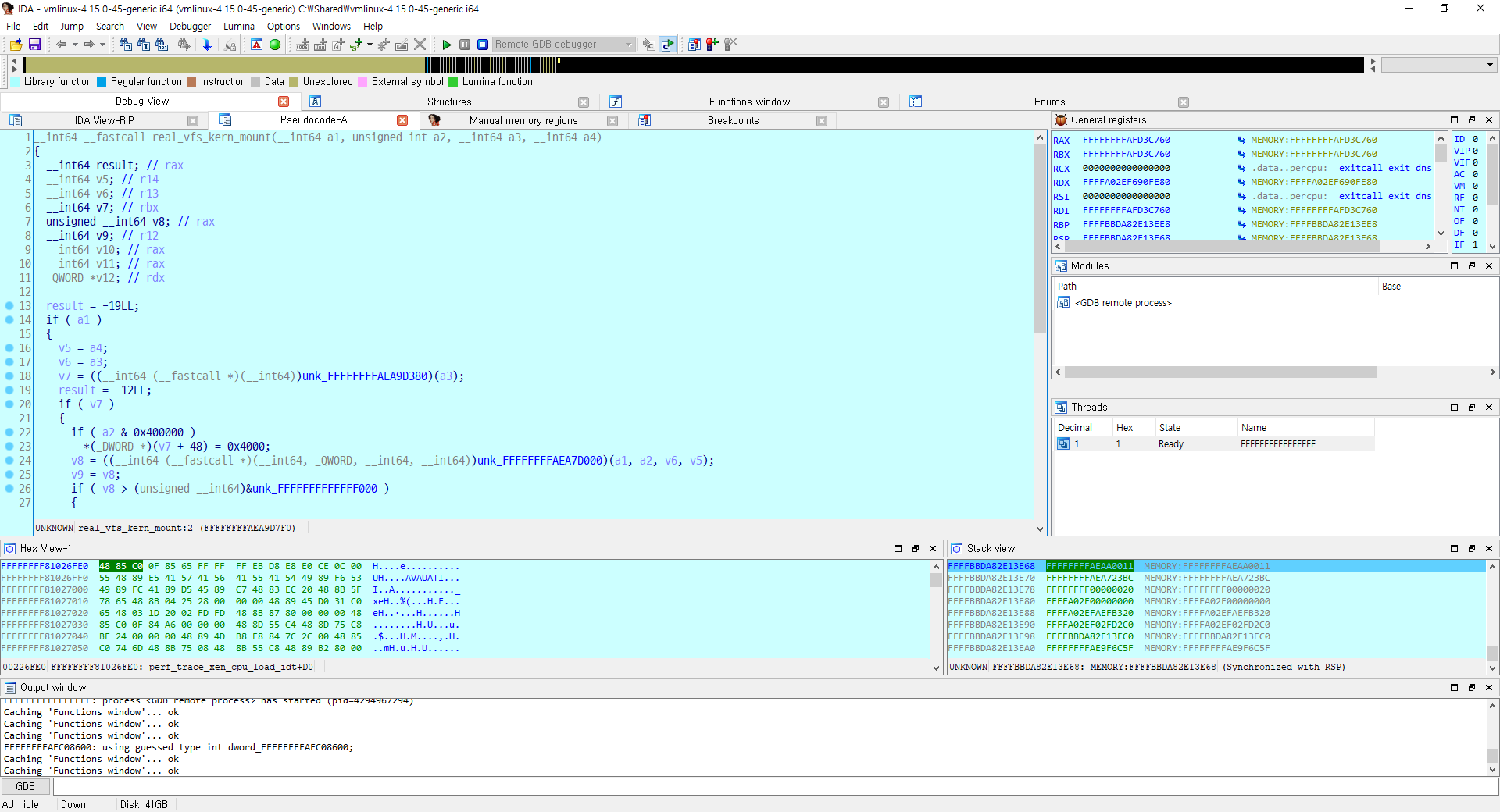Image resolution: width=1500 pixels, height=812 pixels.
Task: Click unk_FFFFFFFFAEA9D380 link in pseudocode
Action: [365, 376]
